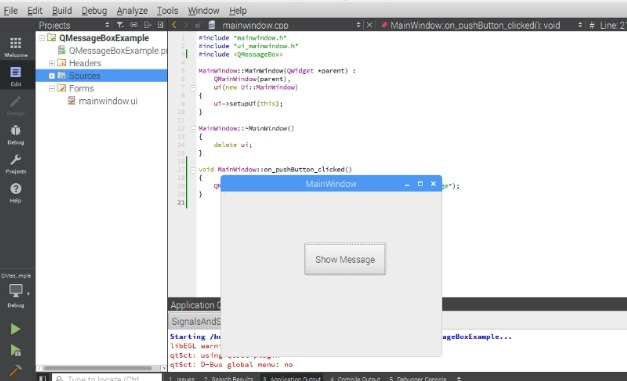This screenshot has width=627, height=381.
Task: Split the Projects side panel
Action: tap(148, 25)
